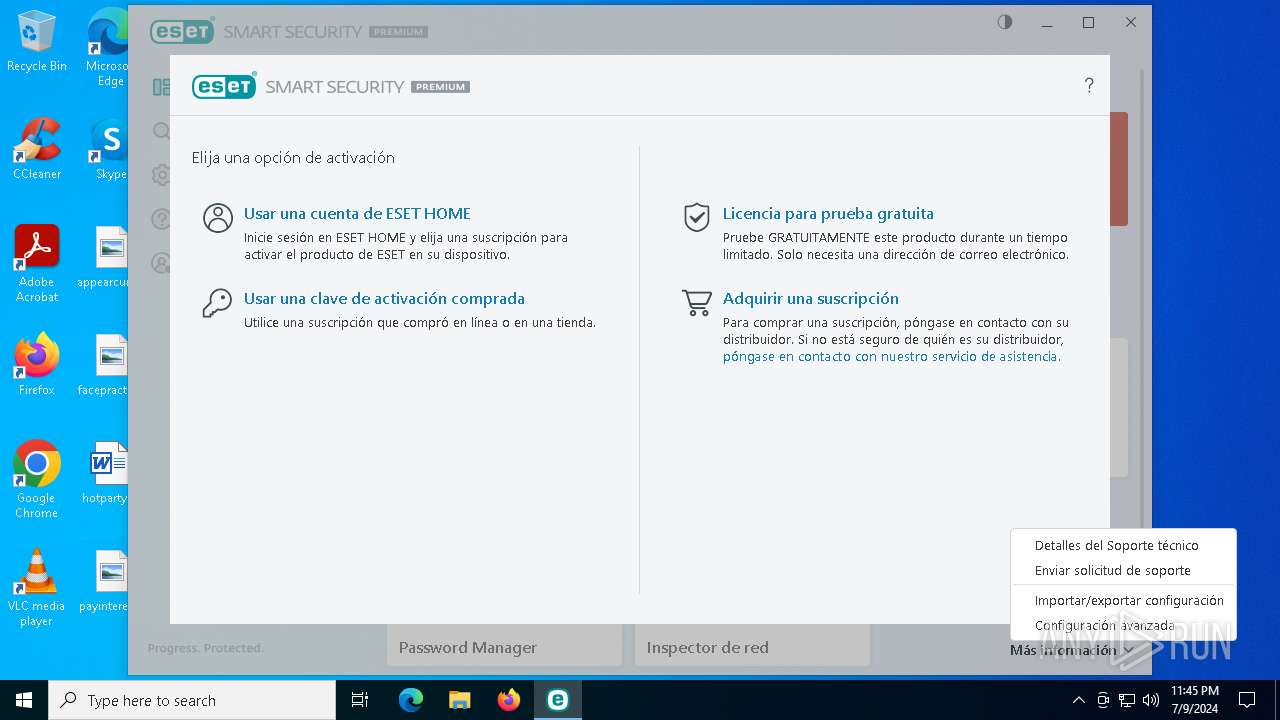
Task: Follow póngase en contacto con nuestro servicio link
Action: click(x=891, y=357)
